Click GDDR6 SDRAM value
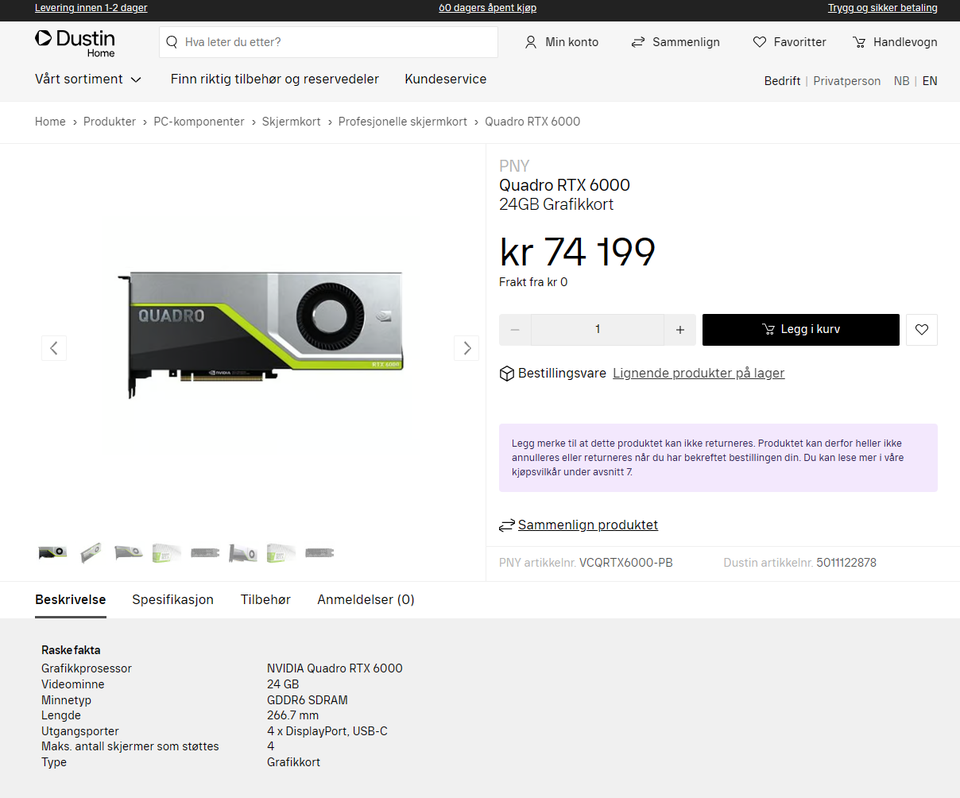960x798 pixels. tap(307, 699)
